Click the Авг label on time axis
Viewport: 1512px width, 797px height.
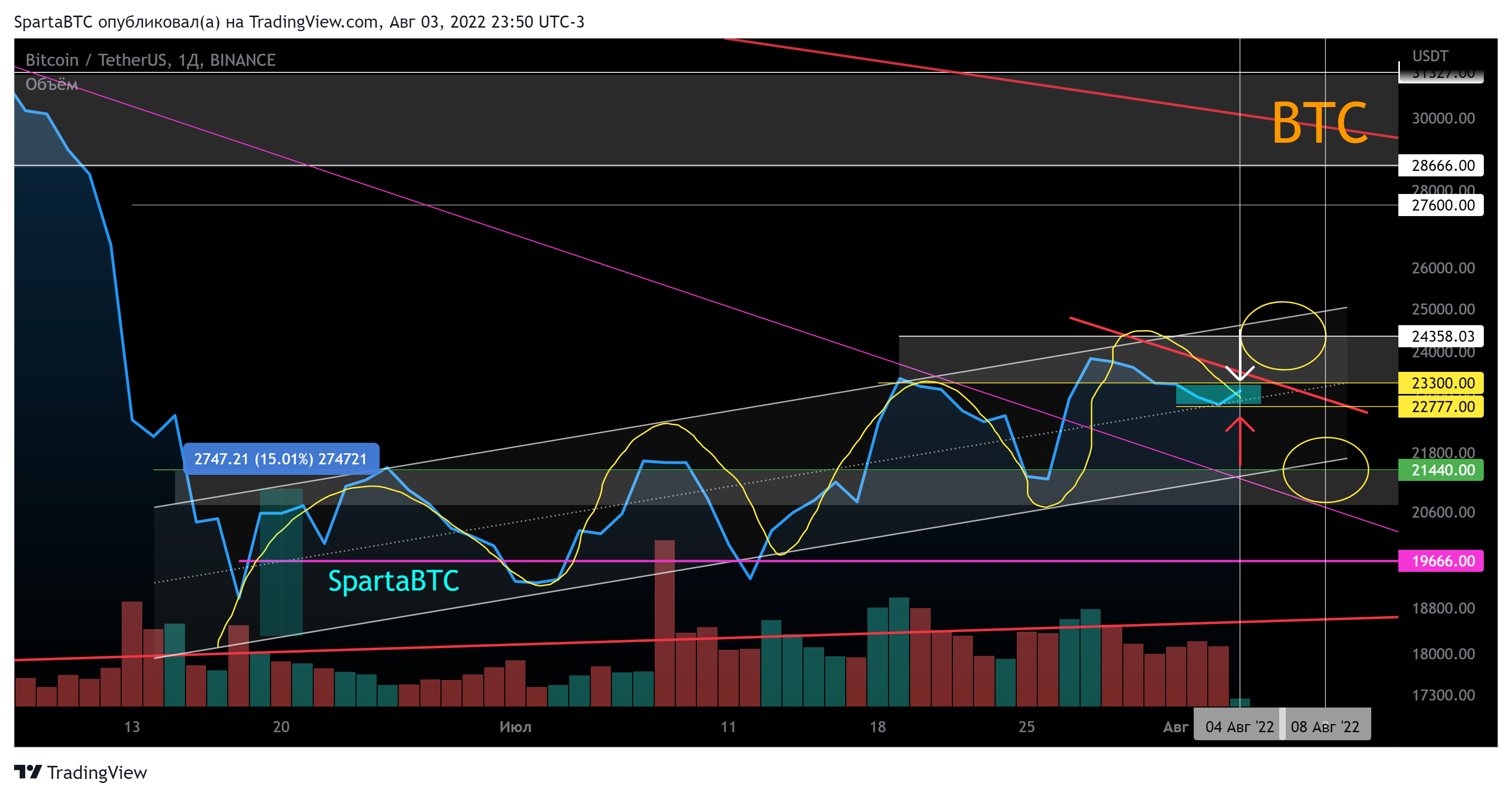pyautogui.click(x=1176, y=727)
